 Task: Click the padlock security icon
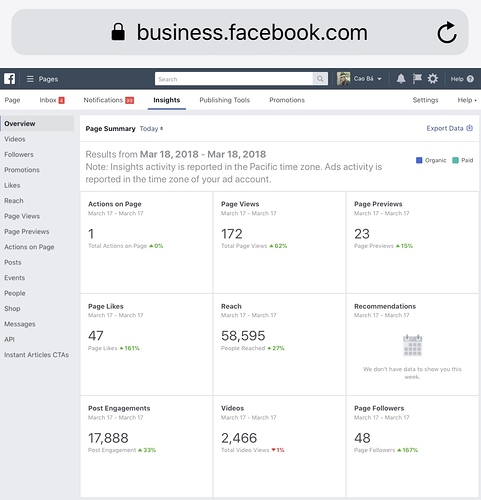[118, 32]
